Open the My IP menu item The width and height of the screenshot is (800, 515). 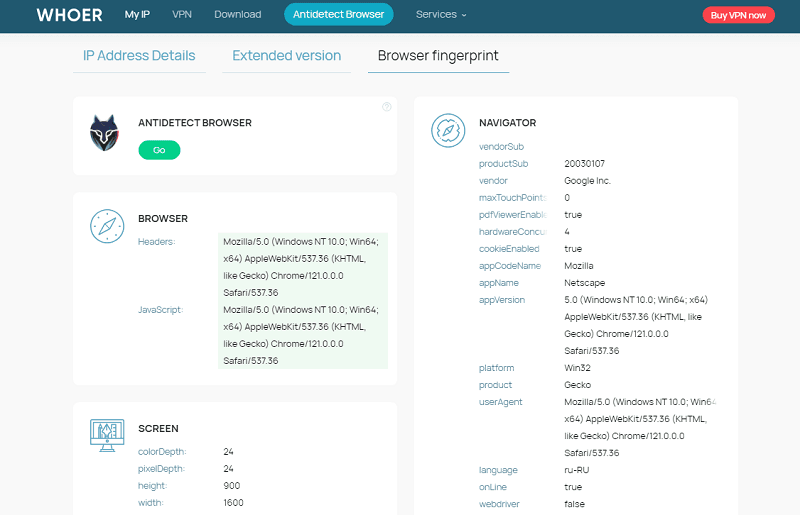[x=137, y=15]
